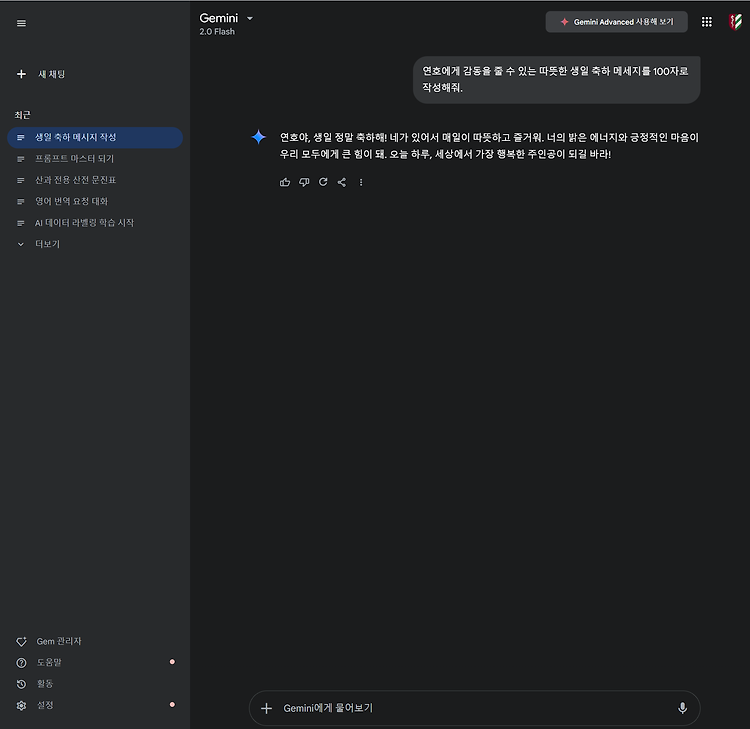Click the thumbs up icon under the response
Screen dimensions: 750x729
click(285, 182)
